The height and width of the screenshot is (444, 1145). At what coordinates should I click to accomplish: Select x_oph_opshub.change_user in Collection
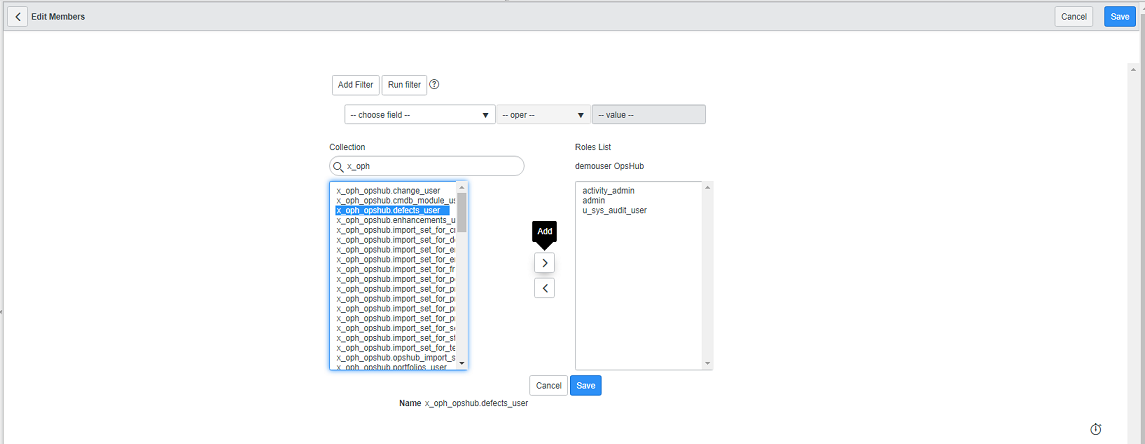(388, 190)
